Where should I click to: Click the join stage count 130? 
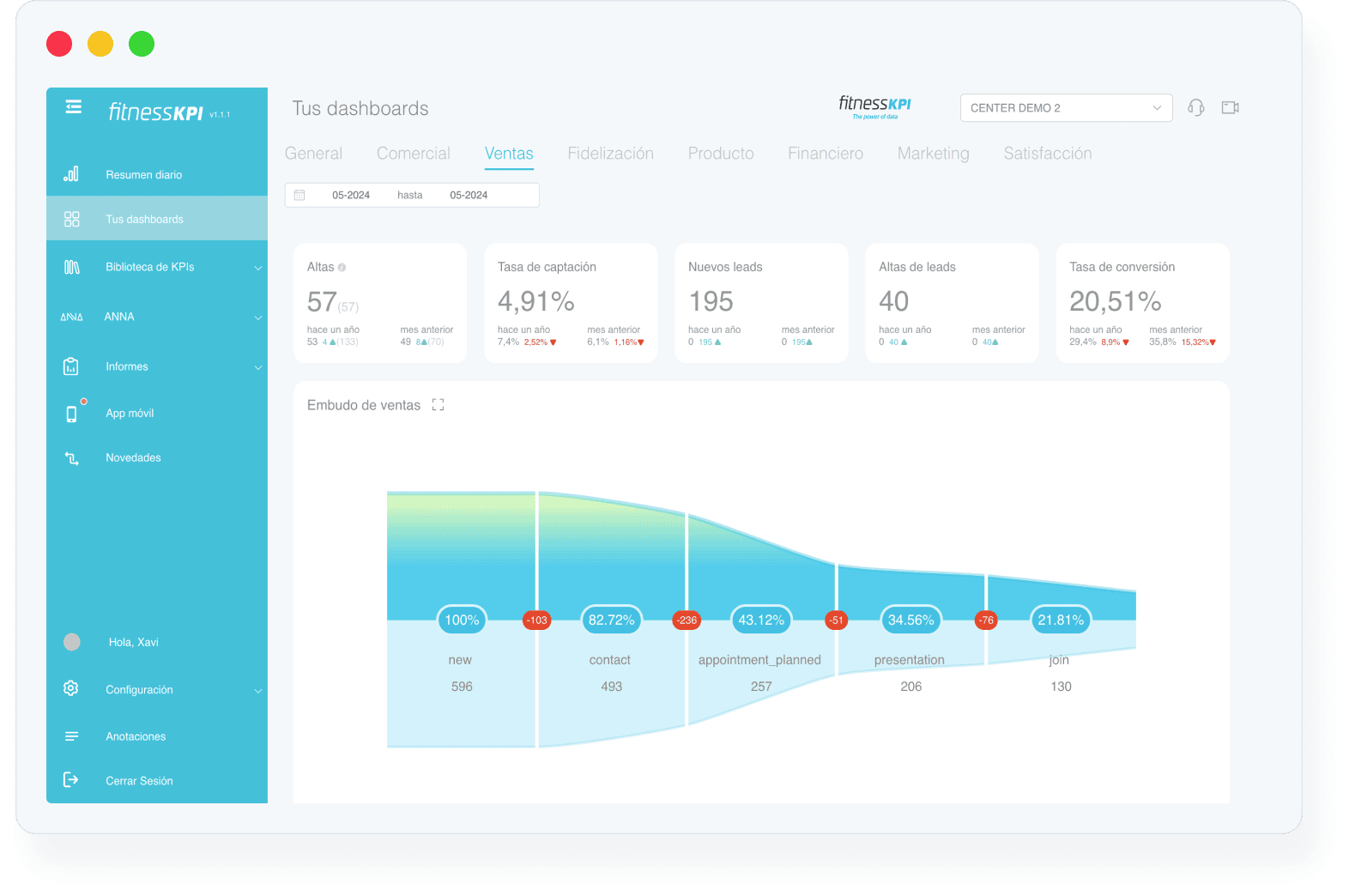[1061, 687]
